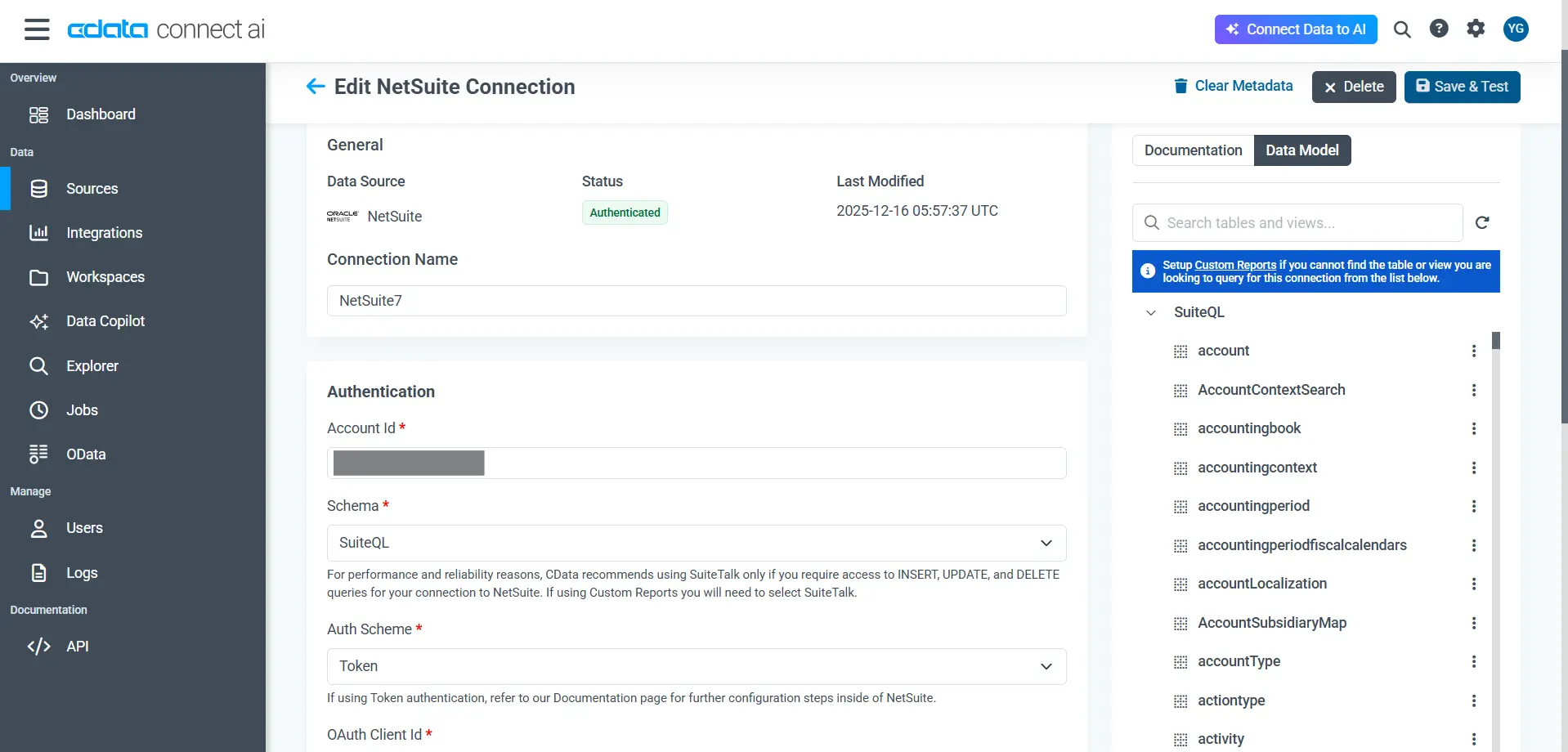The height and width of the screenshot is (752, 1568).
Task: Go back using the arrow beside Edit NetSuite Connection
Action: click(x=316, y=86)
